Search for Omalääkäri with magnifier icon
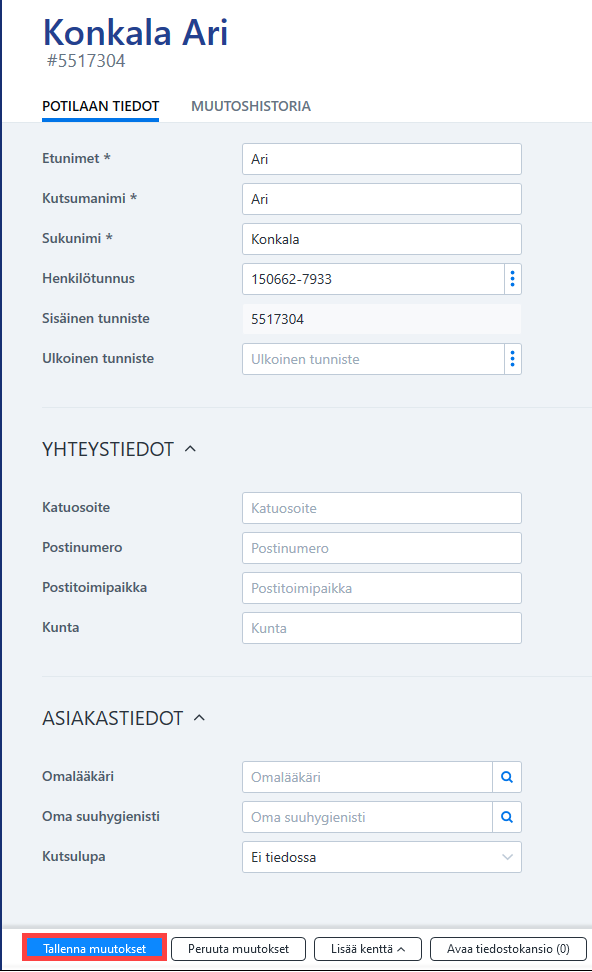The height and width of the screenshot is (972, 592). pos(507,777)
